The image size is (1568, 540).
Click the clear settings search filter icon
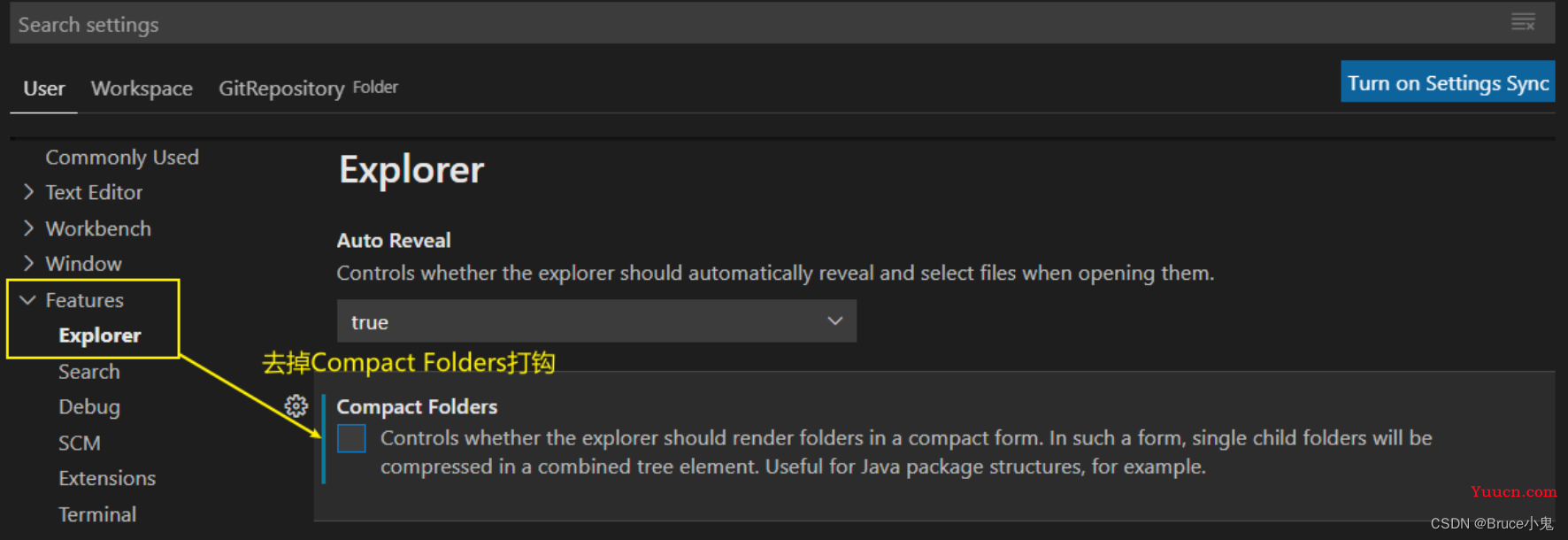1523,23
